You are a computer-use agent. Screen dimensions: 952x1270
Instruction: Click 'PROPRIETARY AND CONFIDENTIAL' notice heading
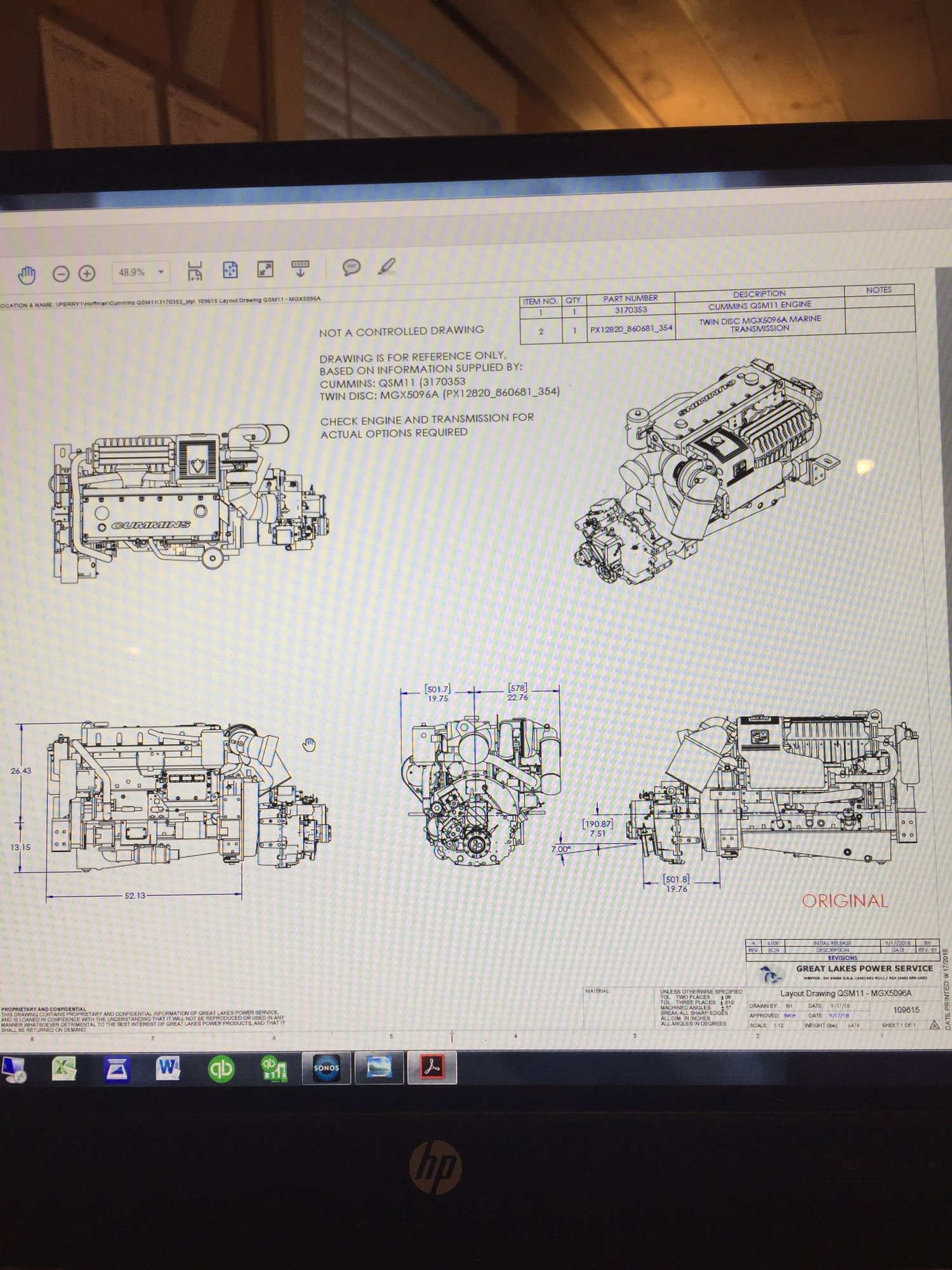click(x=43, y=1009)
